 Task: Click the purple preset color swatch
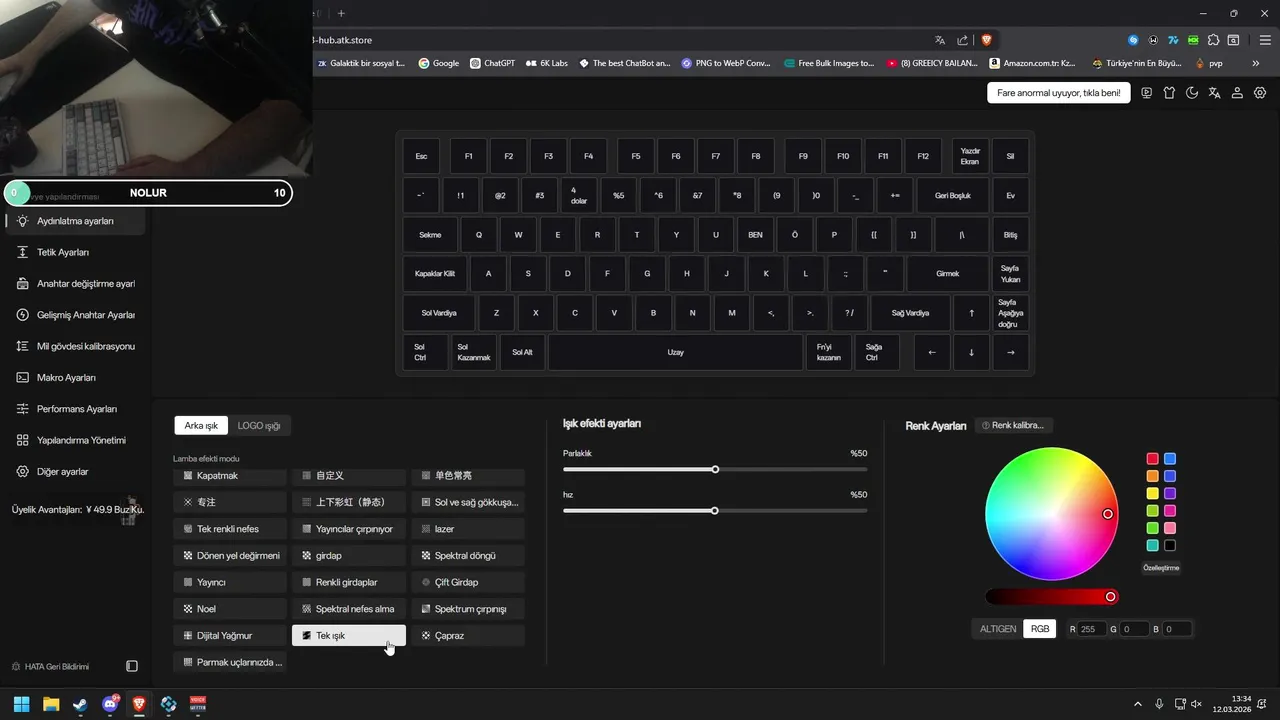tap(1169, 493)
